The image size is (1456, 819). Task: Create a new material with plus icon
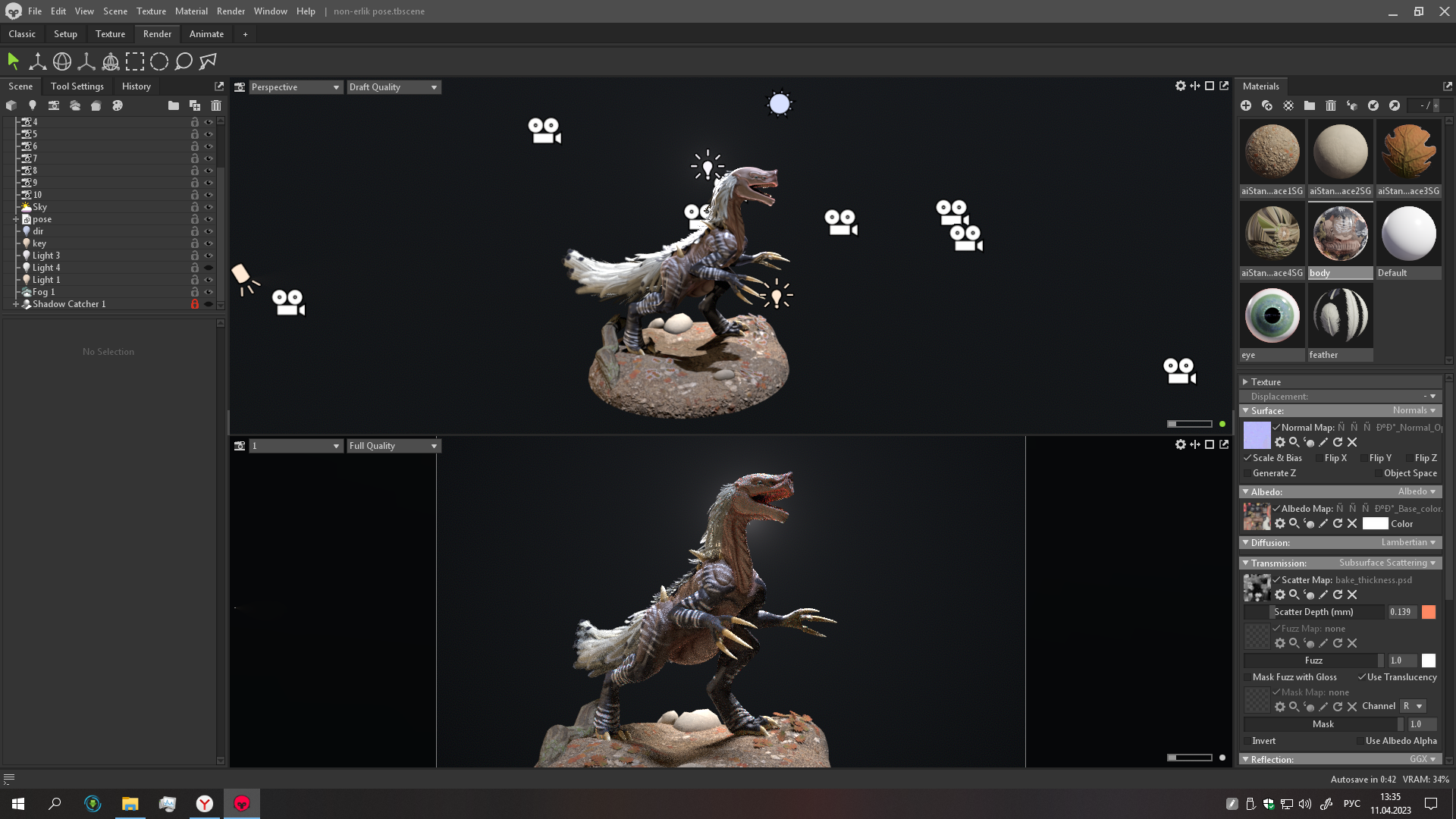(x=1246, y=105)
